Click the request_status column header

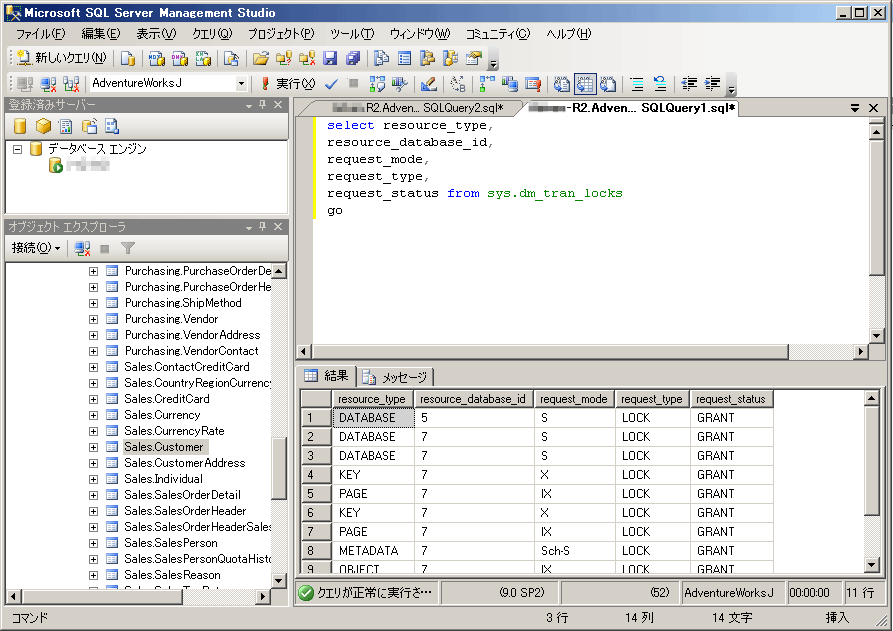(731, 399)
